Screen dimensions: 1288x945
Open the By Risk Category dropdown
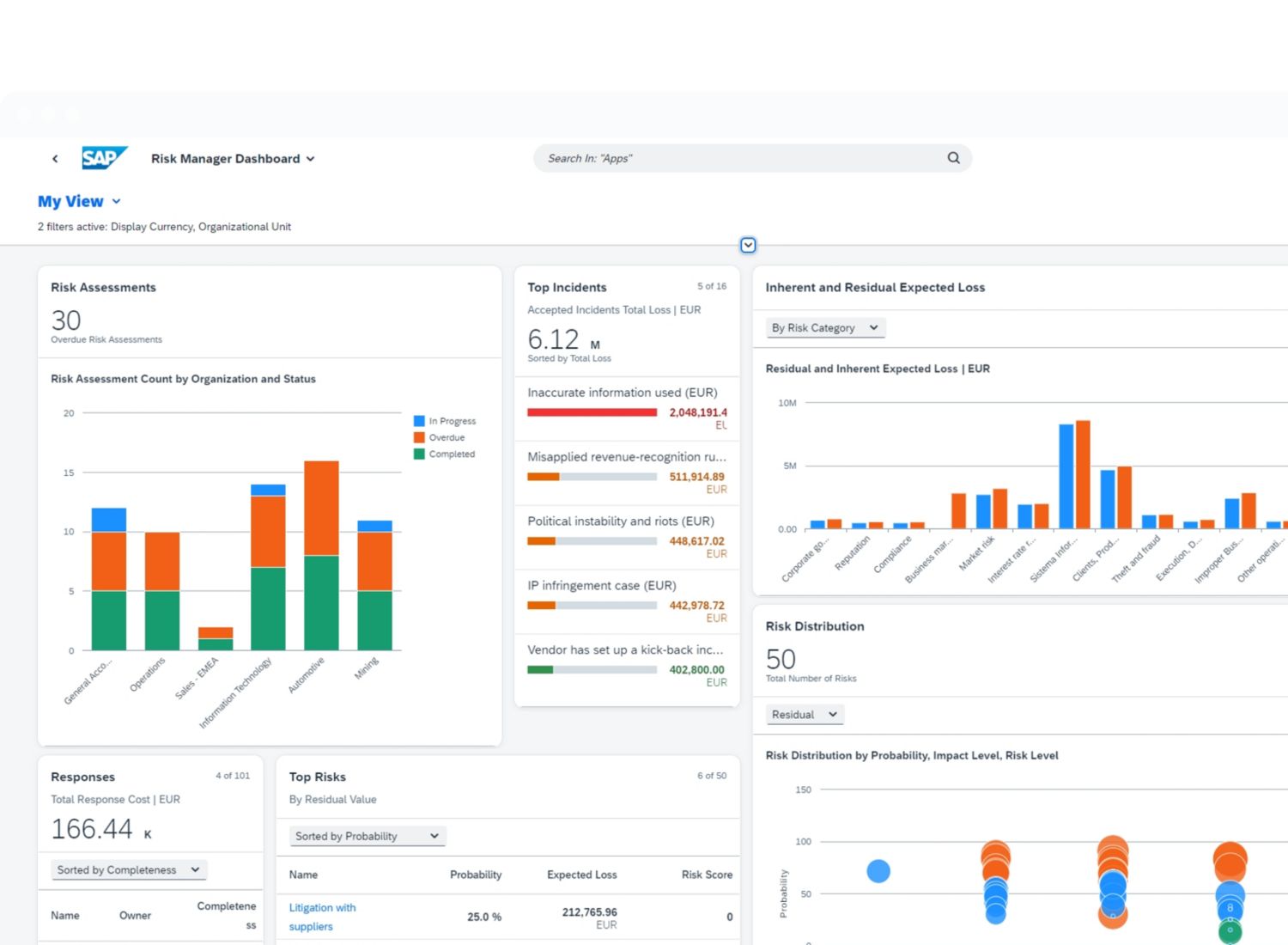824,328
